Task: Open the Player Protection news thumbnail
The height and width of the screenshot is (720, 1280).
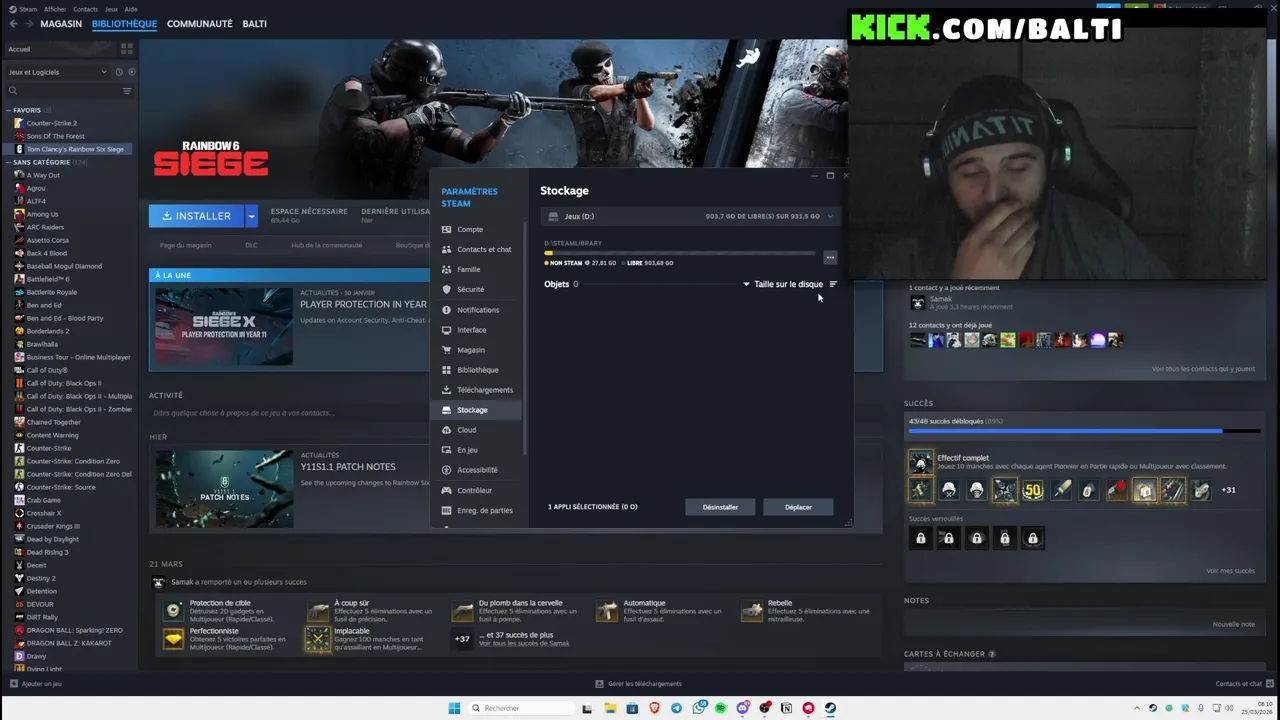Action: pyautogui.click(x=224, y=326)
